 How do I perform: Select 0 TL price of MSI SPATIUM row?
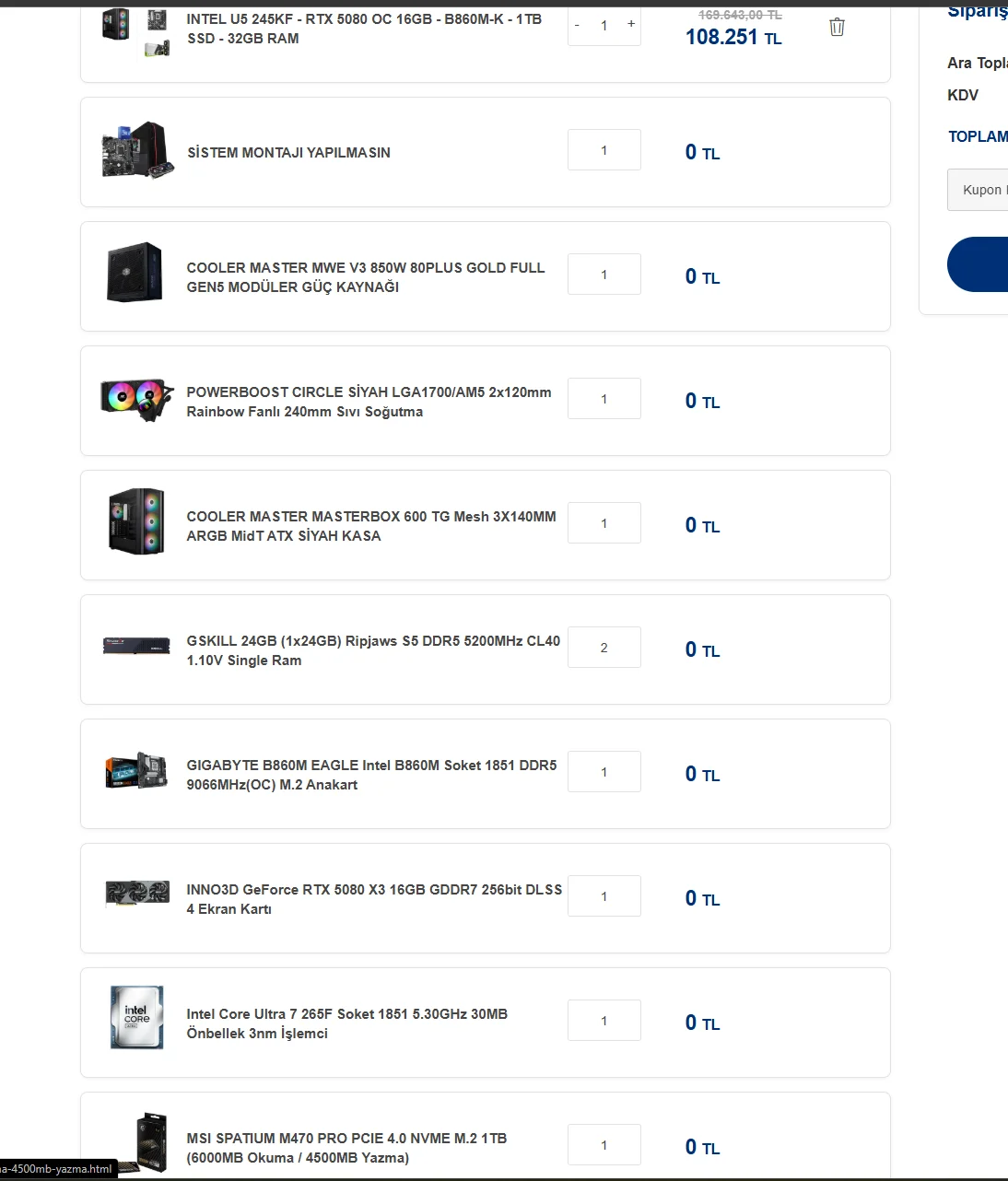tap(702, 1148)
